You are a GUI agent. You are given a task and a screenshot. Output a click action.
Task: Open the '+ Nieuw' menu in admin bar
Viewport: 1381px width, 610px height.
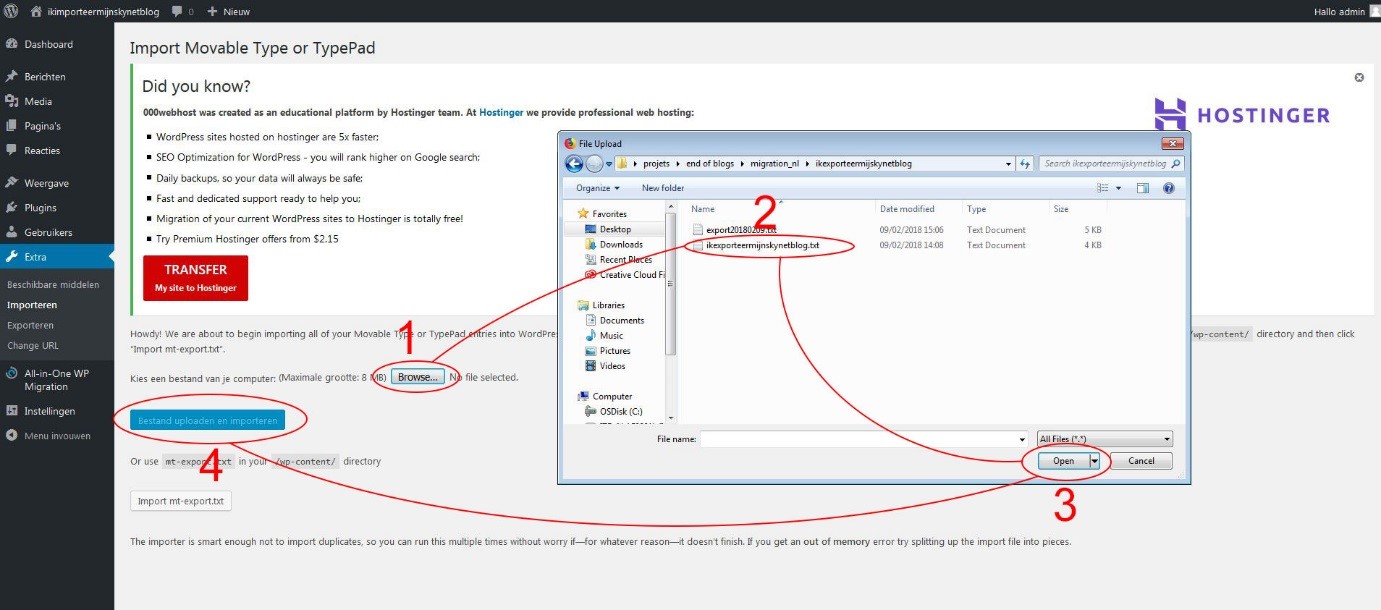[228, 12]
